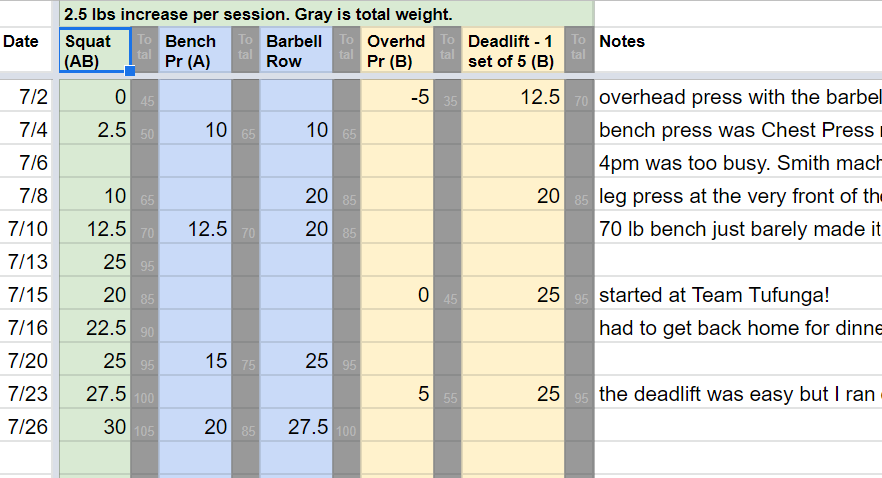882x478 pixels.
Task: Select the 7/10 bench press value 12.5
Action: [x=195, y=229]
